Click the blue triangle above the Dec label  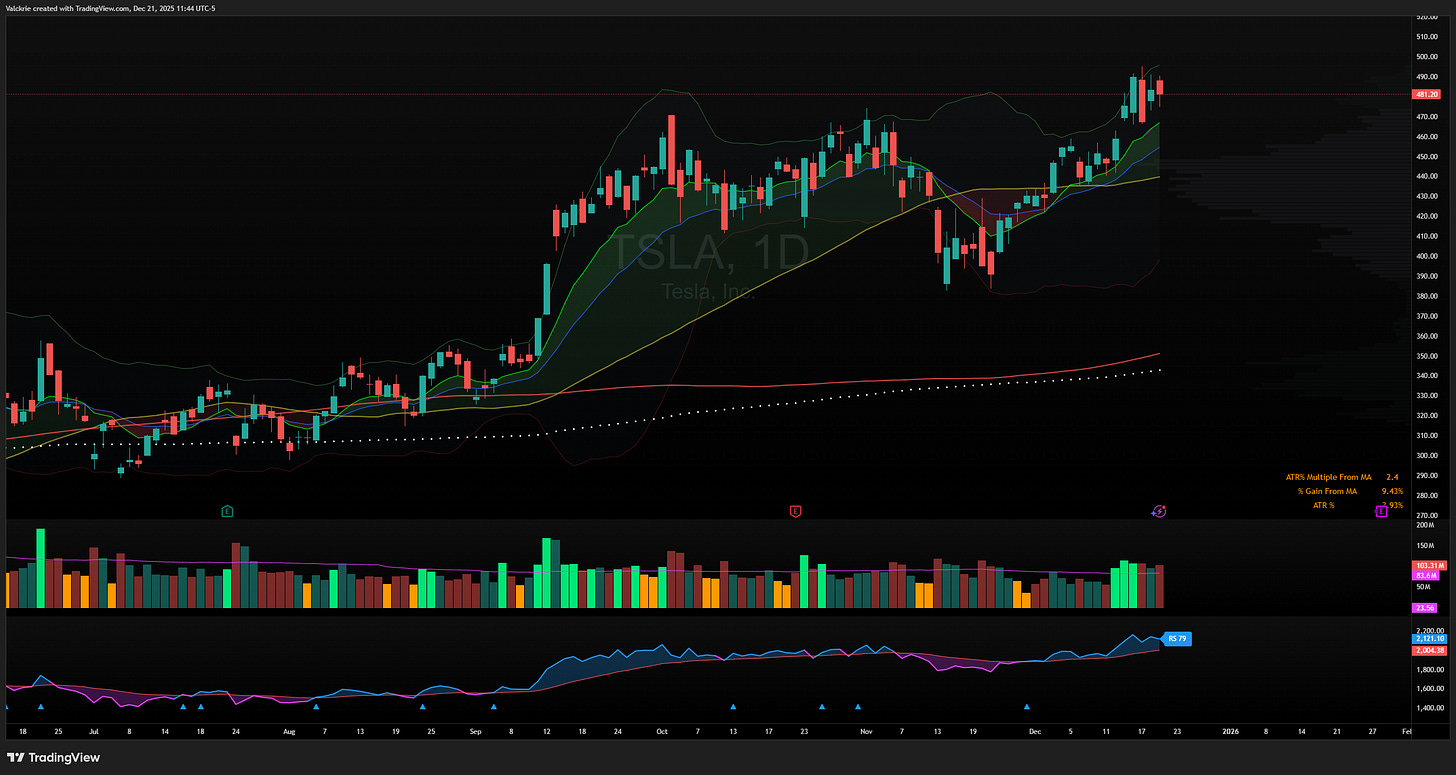[1027, 707]
